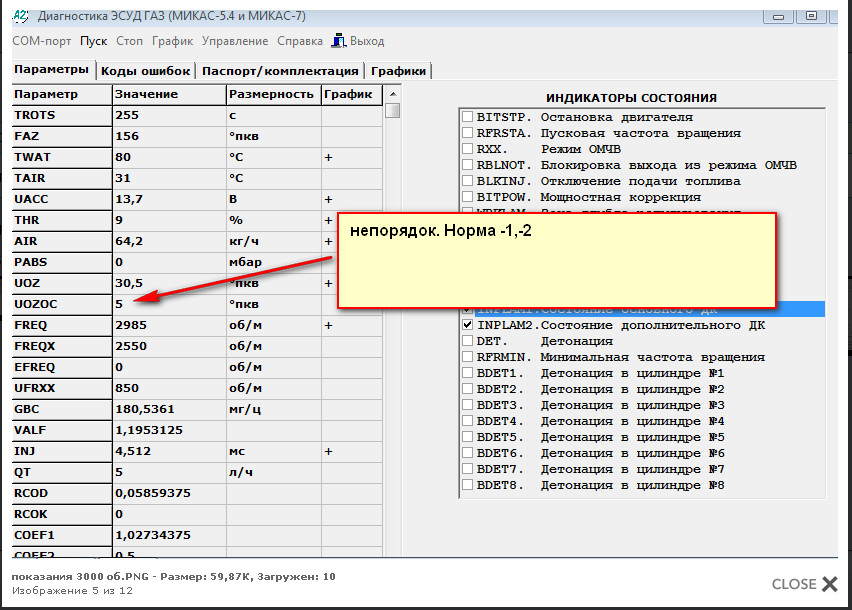This screenshot has height=610, width=852.
Task: Close the image viewer with the X icon
Action: 830,584
